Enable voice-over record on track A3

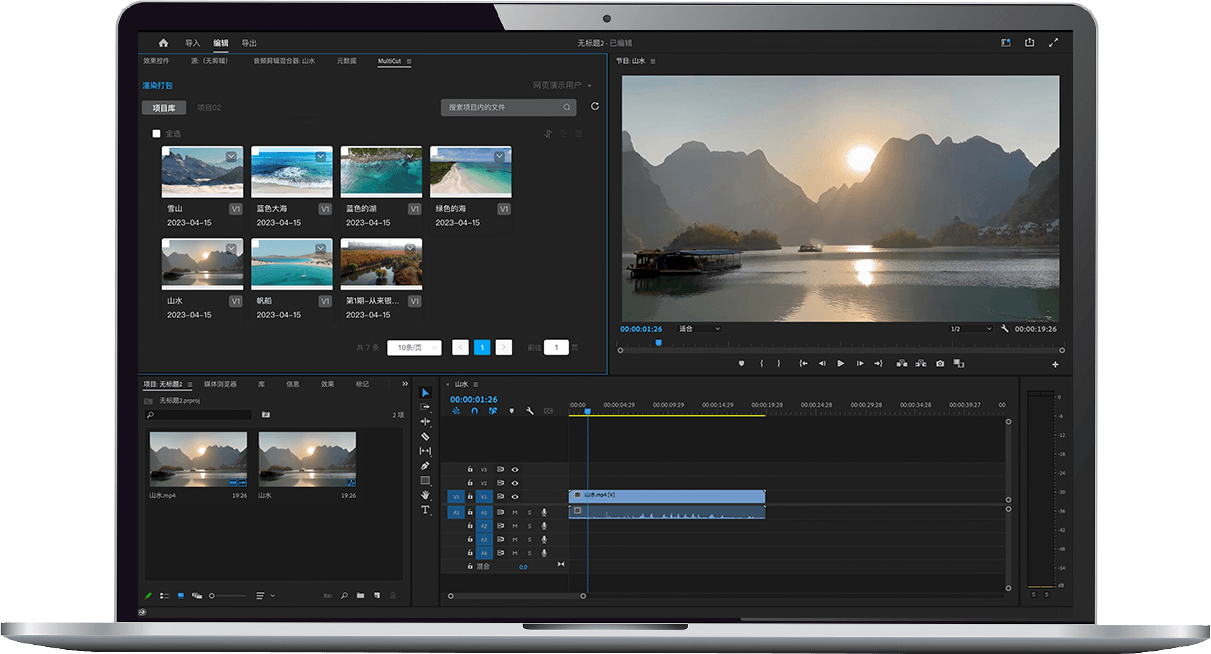544,539
